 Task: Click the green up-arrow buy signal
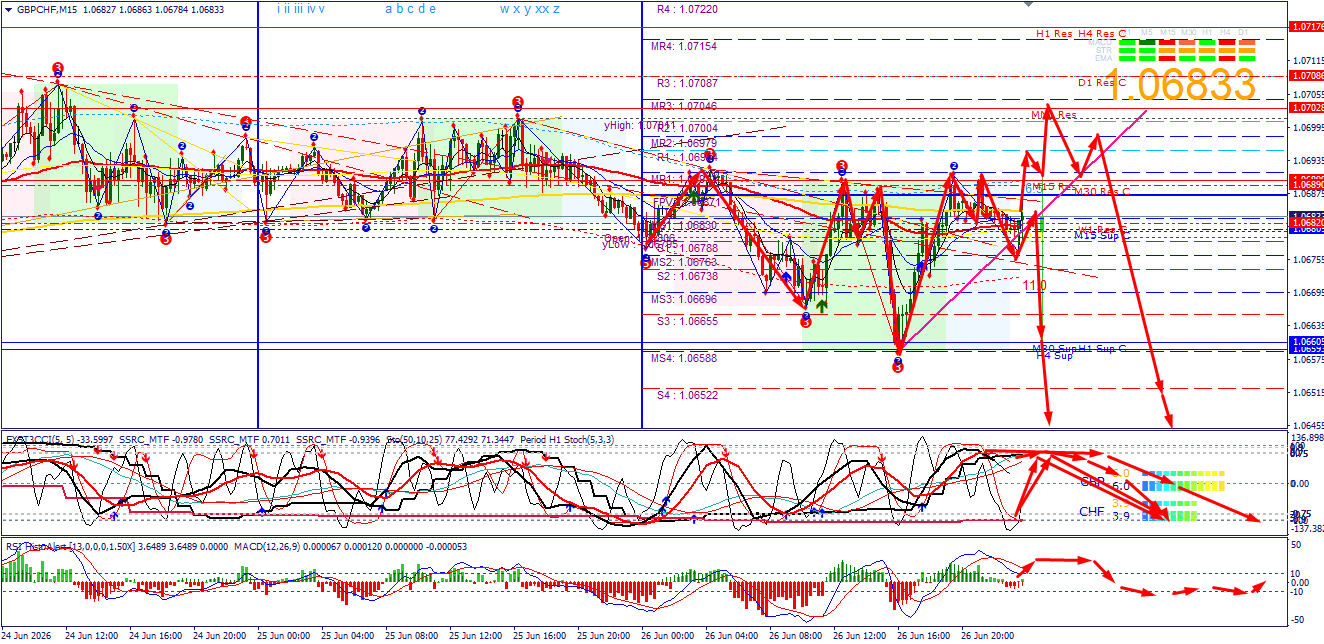[x=821, y=304]
